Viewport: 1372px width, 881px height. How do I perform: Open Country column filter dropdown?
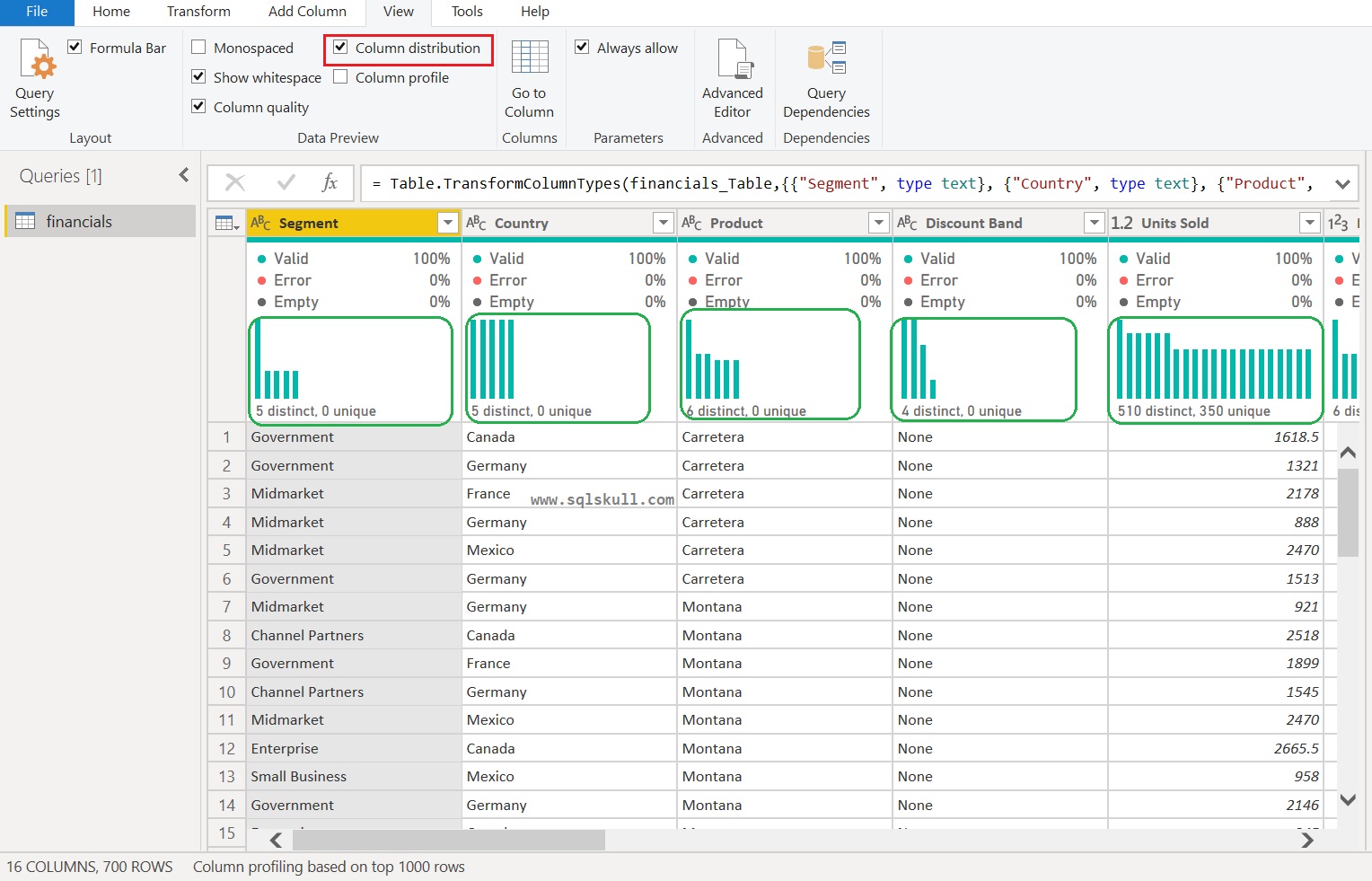tap(663, 223)
